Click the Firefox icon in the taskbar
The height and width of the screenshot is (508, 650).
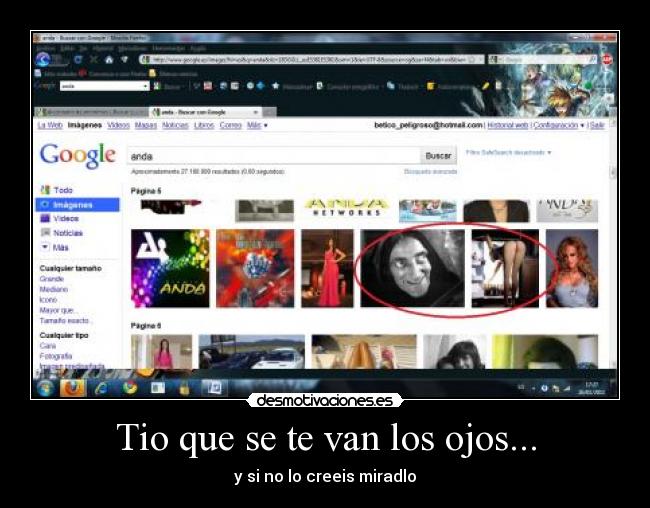click(x=73, y=389)
